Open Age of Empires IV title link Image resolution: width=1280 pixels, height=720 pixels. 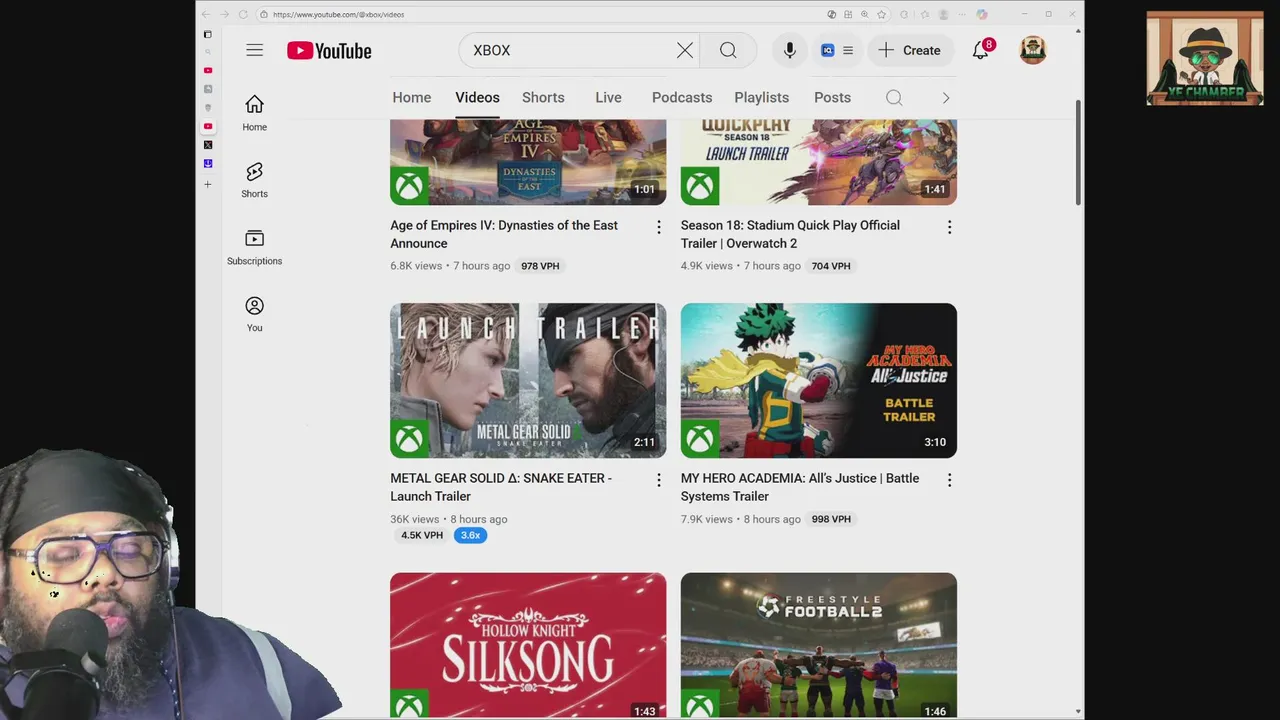pyautogui.click(x=504, y=234)
